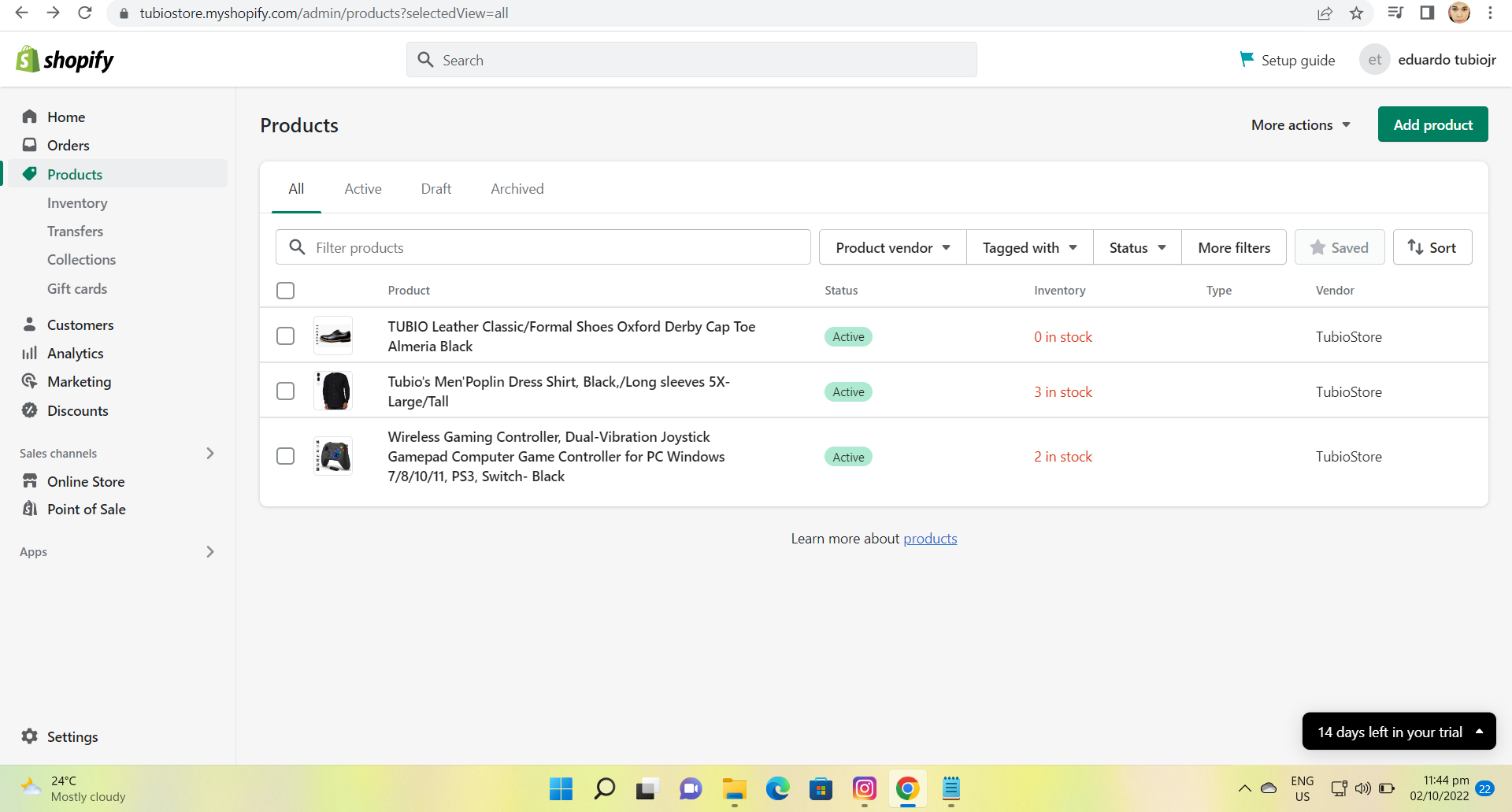1512x812 pixels.
Task: Click the gaming controller product thumbnail
Action: (333, 457)
